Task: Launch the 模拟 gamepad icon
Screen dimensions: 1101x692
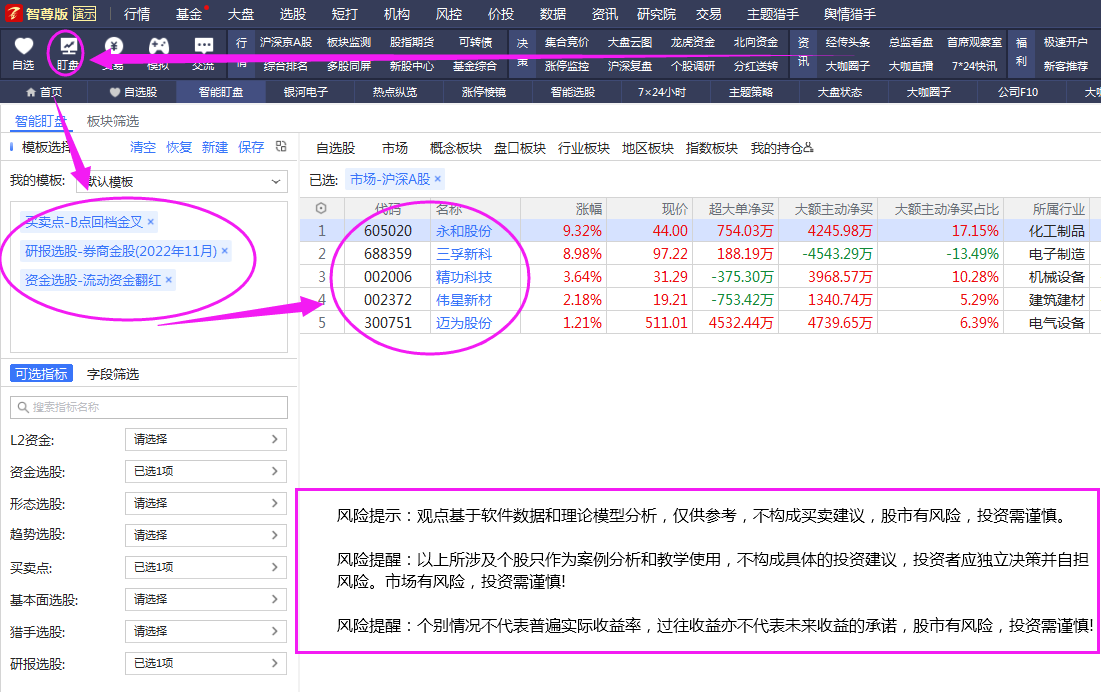Action: click(x=159, y=47)
